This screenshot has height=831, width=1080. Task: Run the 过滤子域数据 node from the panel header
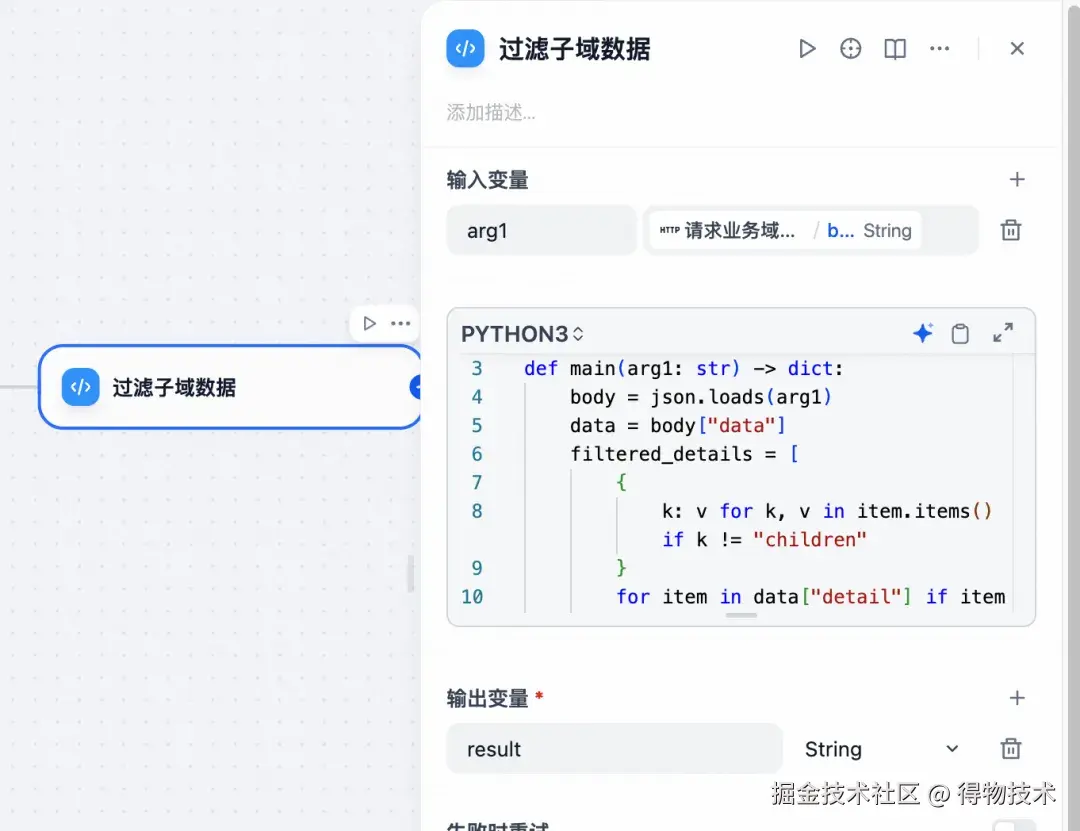[807, 48]
